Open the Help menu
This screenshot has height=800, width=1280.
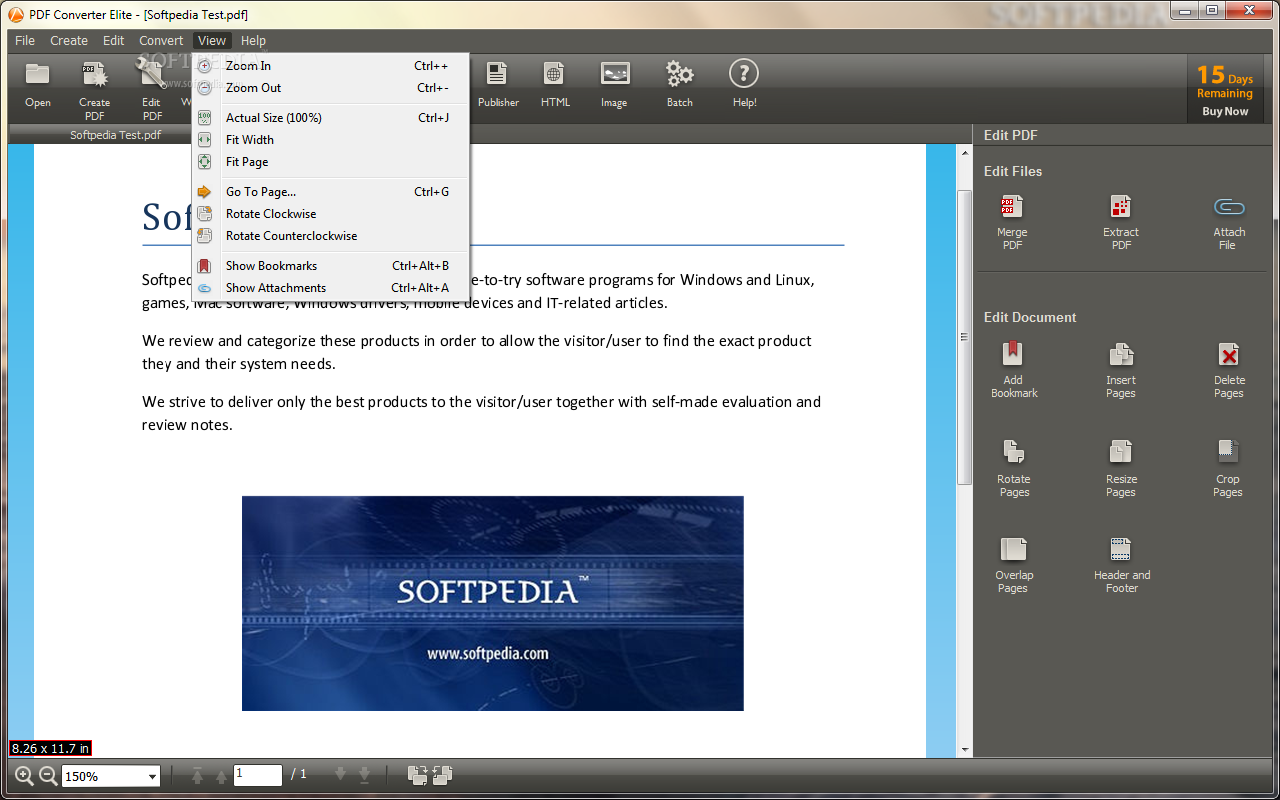pos(254,41)
